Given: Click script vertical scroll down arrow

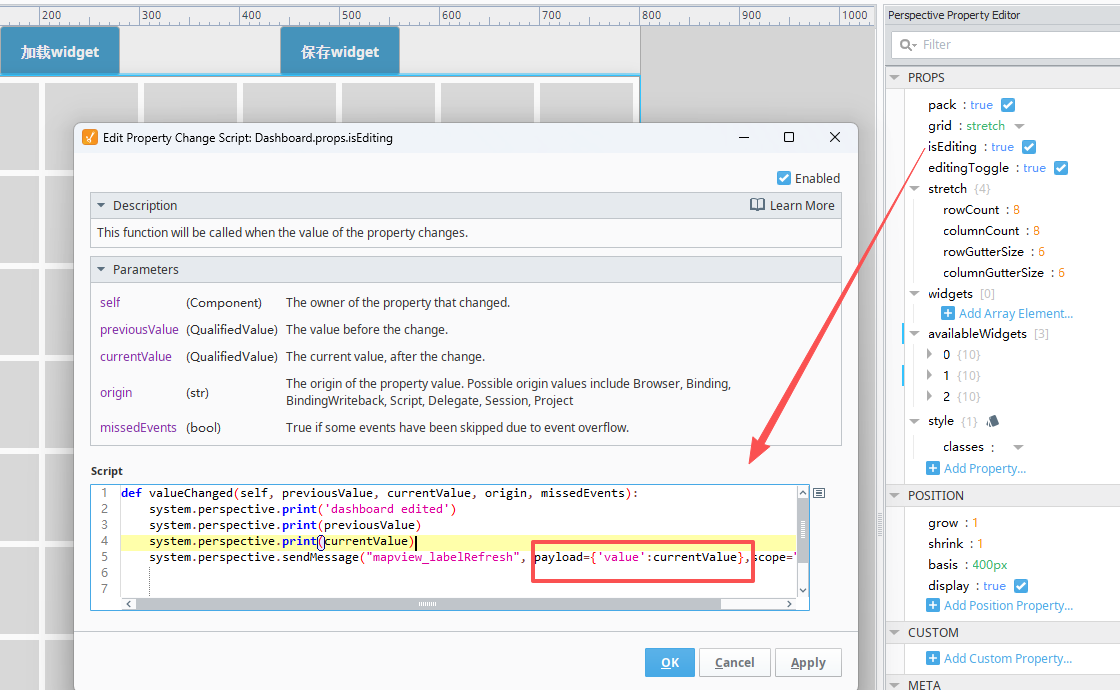Looking at the screenshot, I should [x=803, y=590].
